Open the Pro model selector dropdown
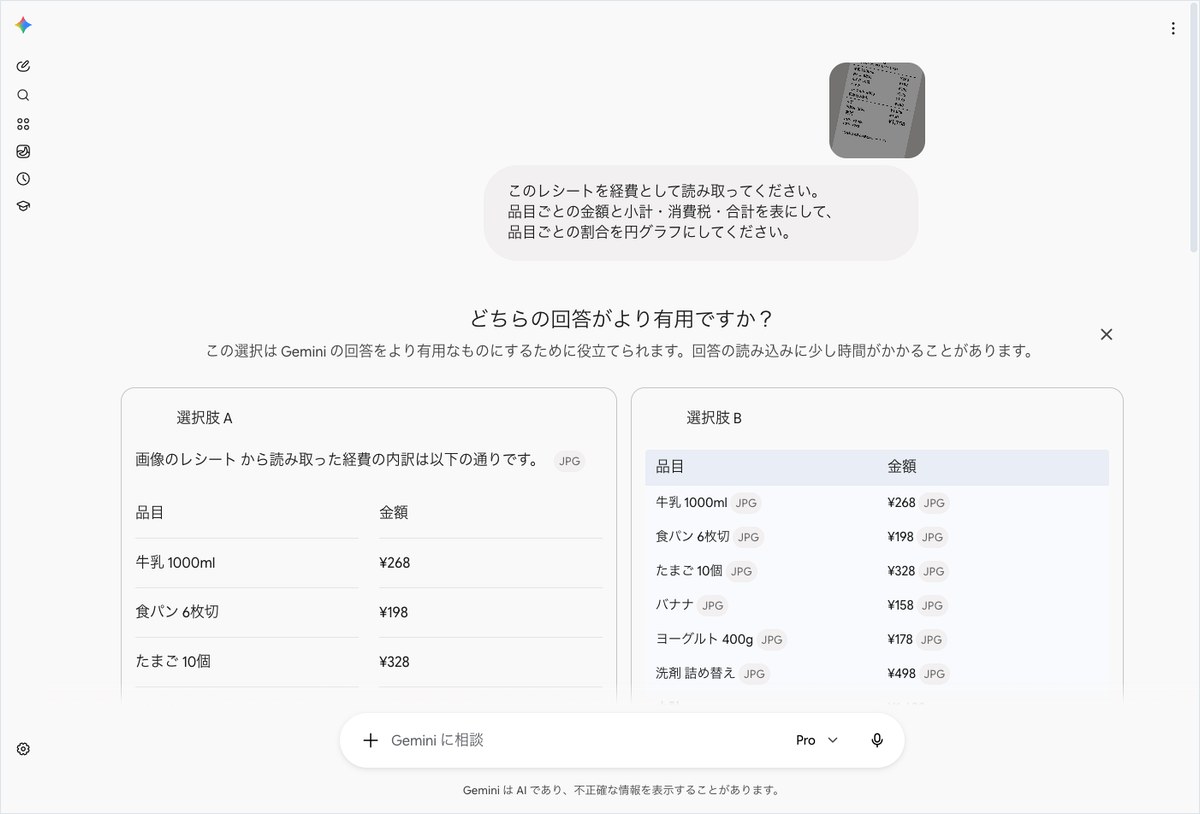The width and height of the screenshot is (1200, 814). point(817,740)
